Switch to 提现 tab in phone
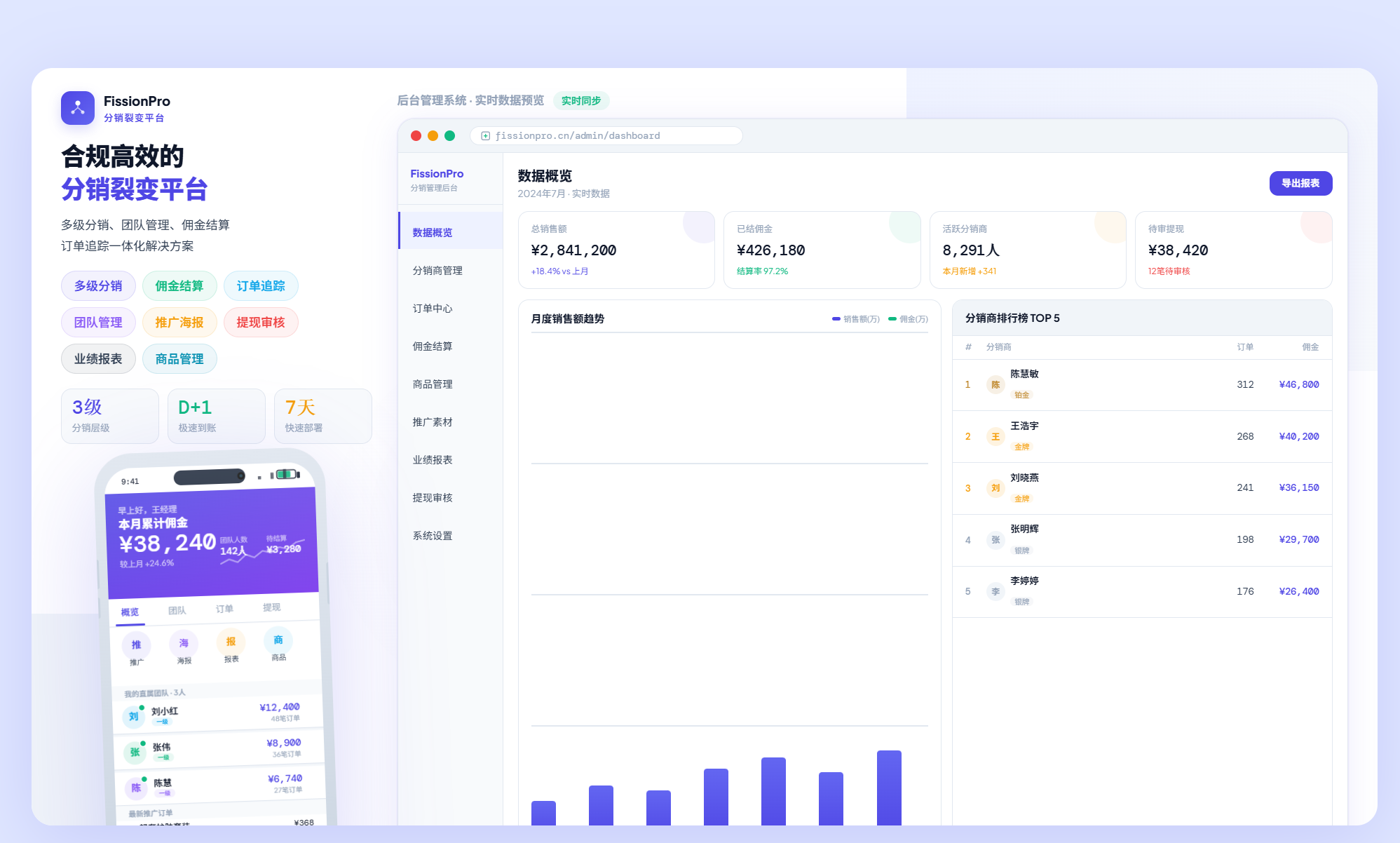This screenshot has height=843, width=1400. 271,607
